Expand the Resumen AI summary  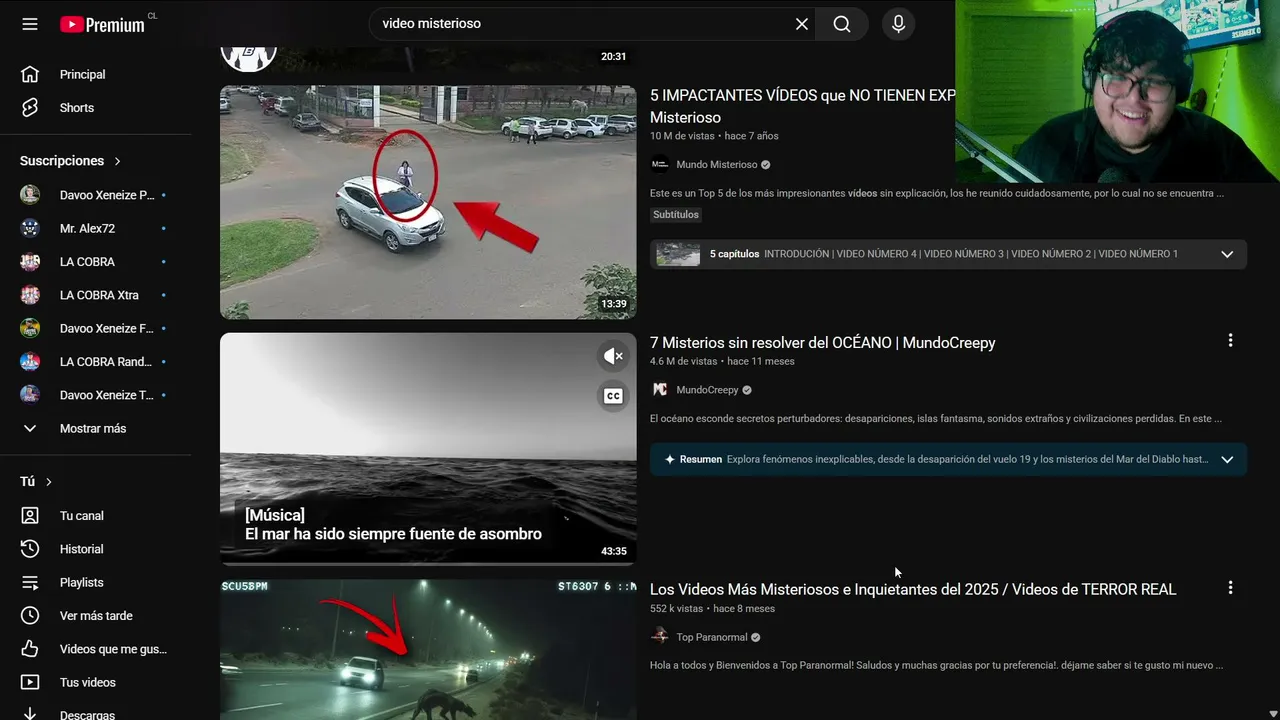point(948,460)
